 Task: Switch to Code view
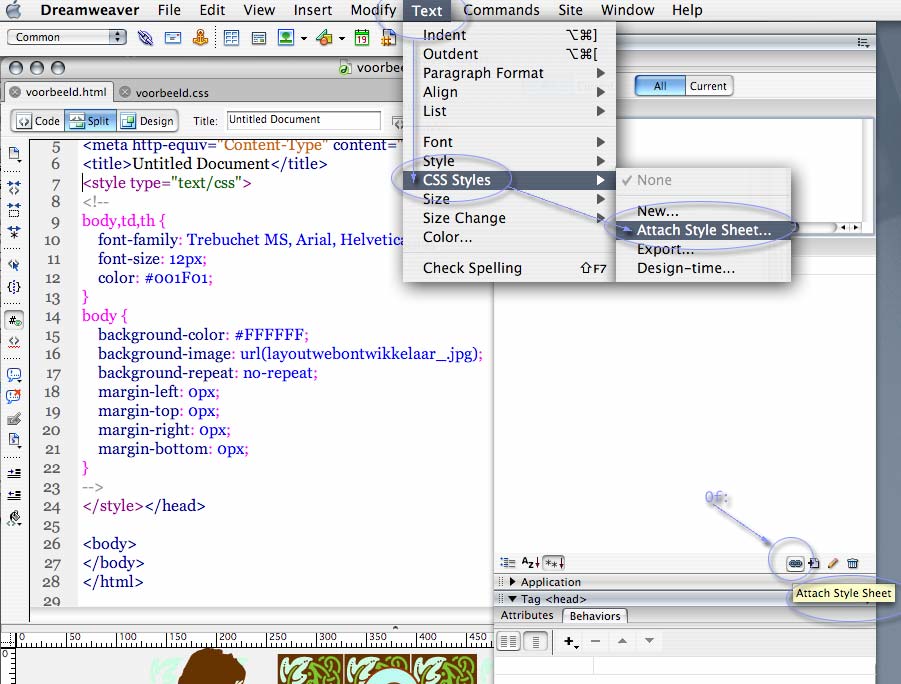pyautogui.click(x=38, y=121)
